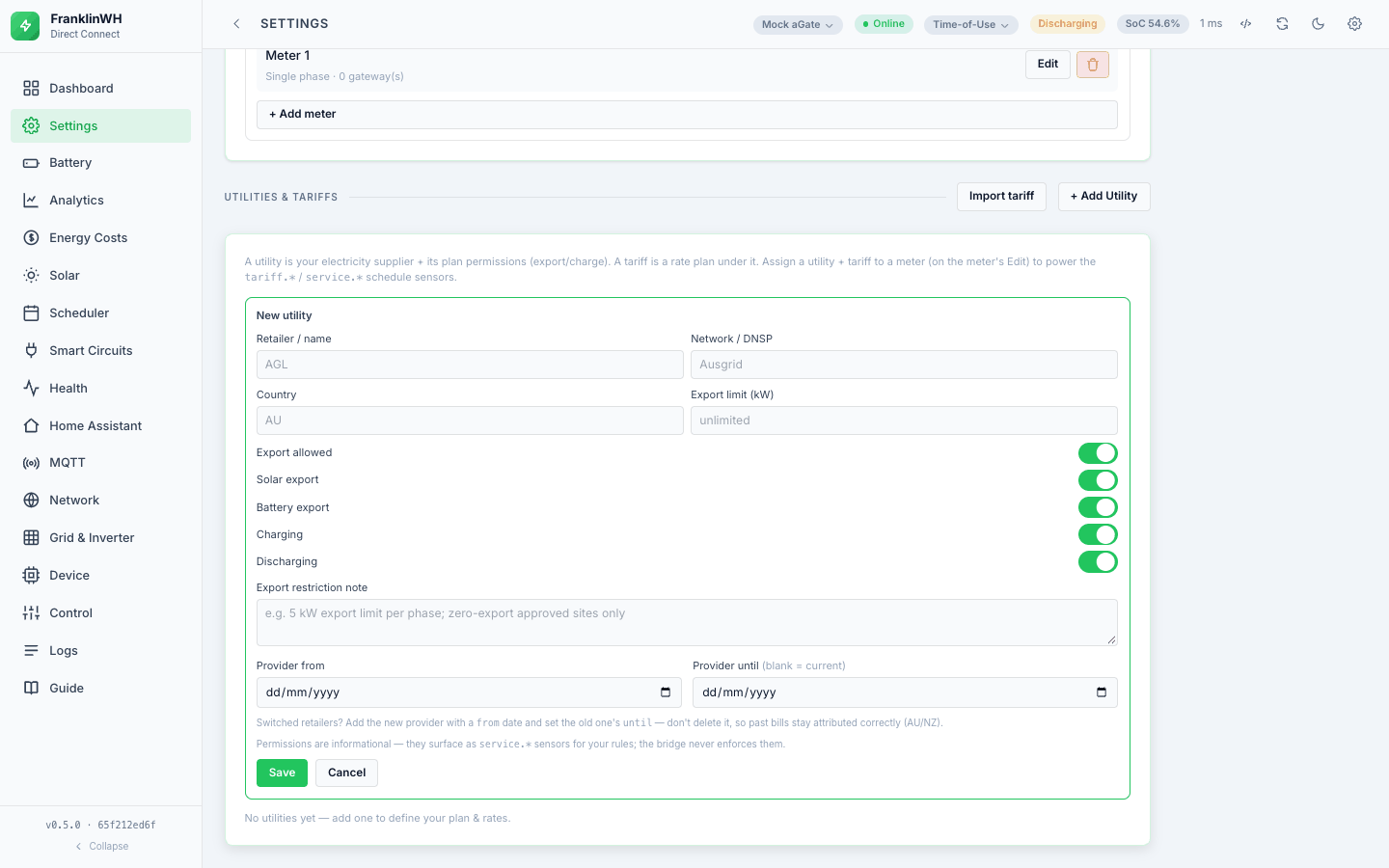Click the Energy Costs dollar icon
Screen dimensions: 1389x868
31,238
